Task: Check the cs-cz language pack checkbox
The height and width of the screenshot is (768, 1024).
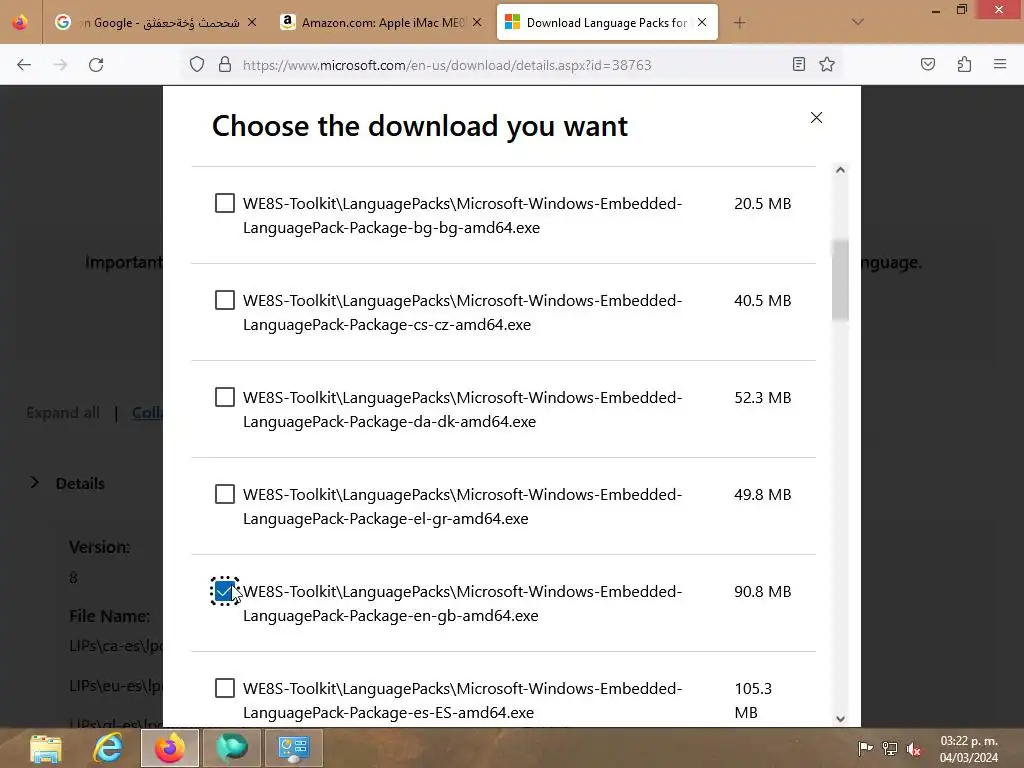Action: pos(225,300)
